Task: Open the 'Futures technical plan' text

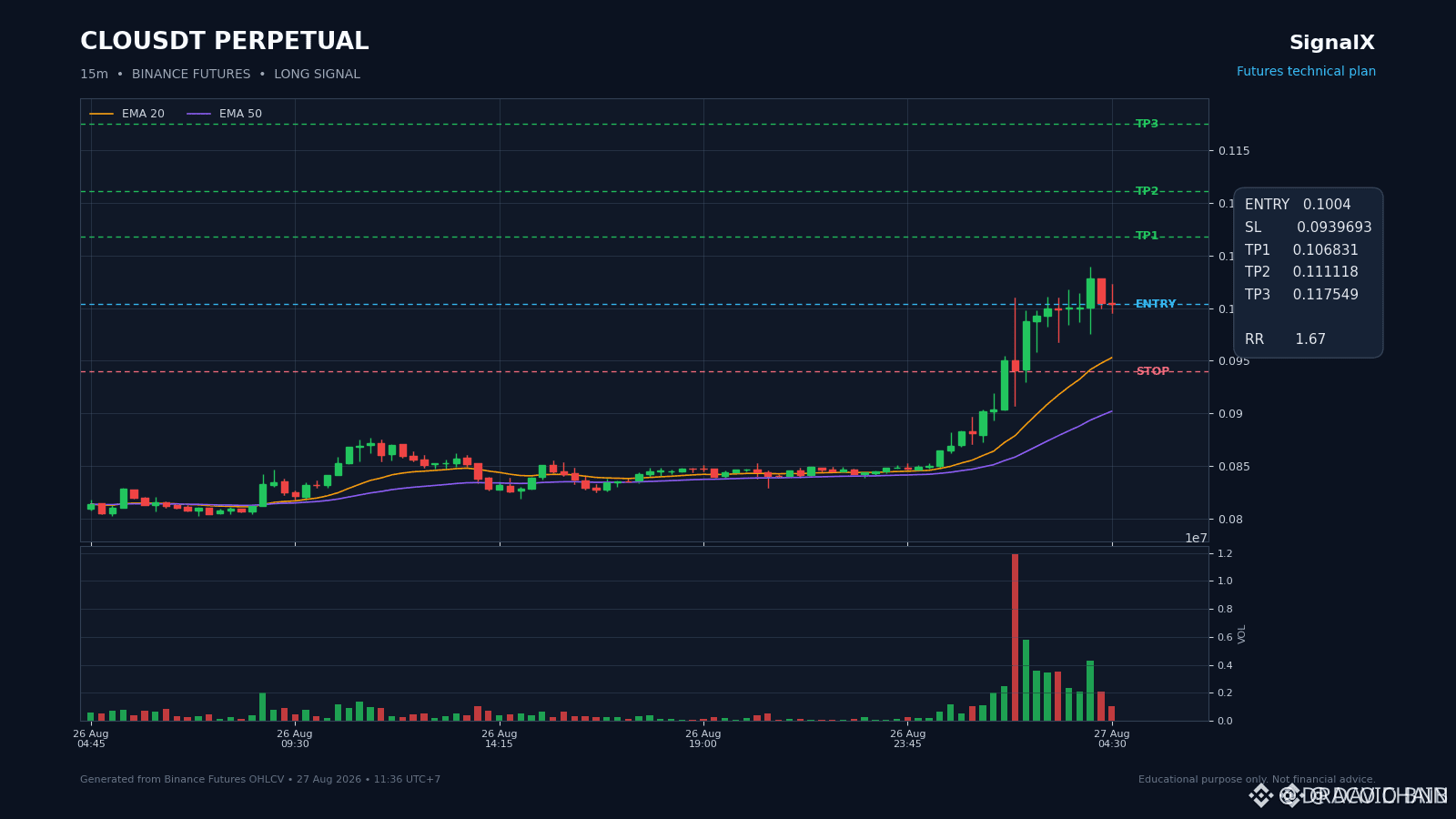Action: [1306, 72]
